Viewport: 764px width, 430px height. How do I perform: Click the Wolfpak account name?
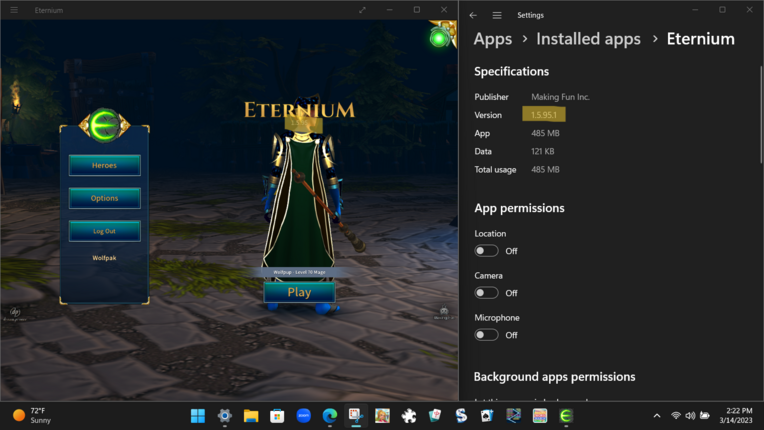(104, 258)
